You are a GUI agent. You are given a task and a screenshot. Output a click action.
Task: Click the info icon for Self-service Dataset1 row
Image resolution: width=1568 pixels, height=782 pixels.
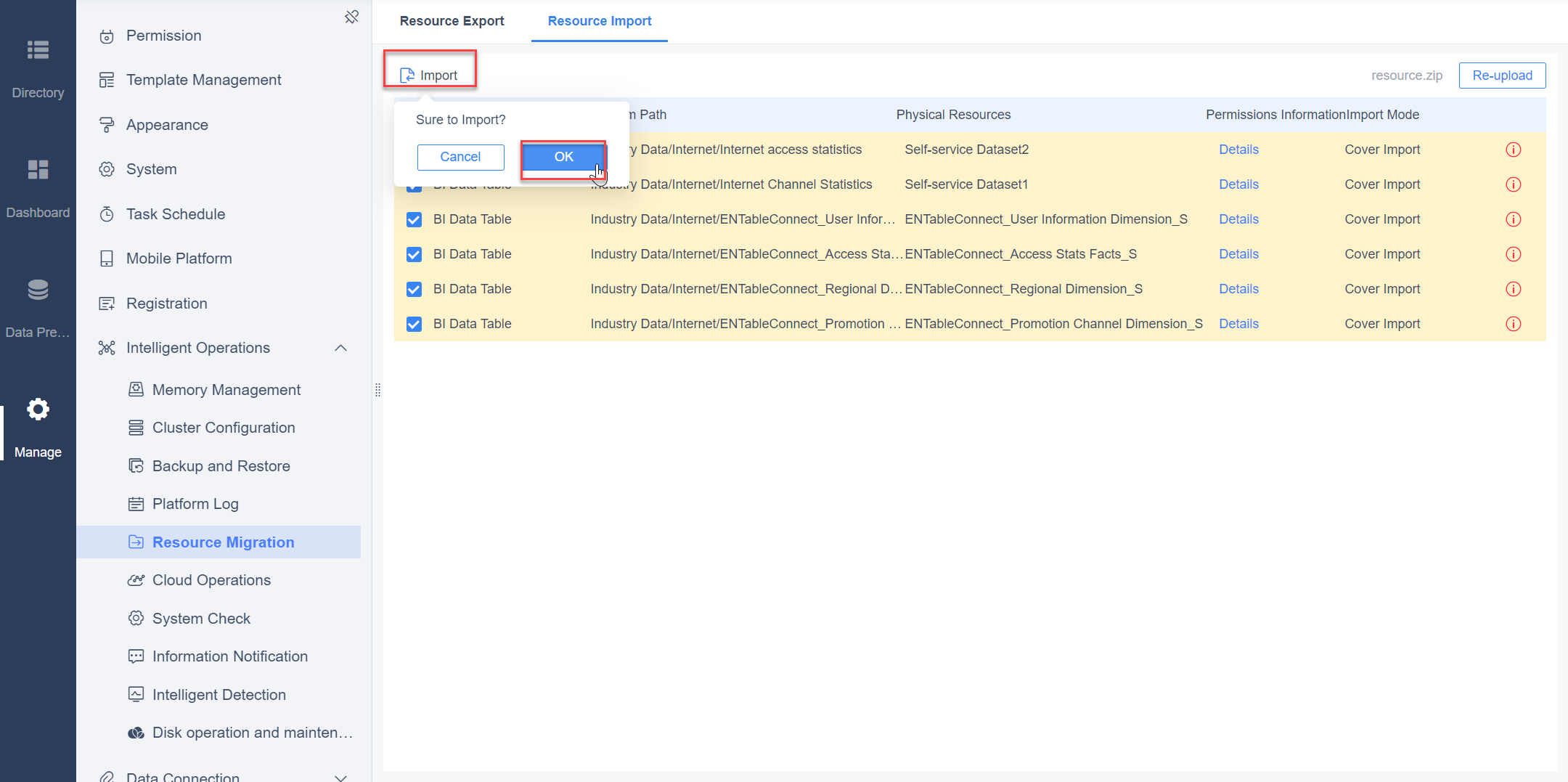(1514, 184)
